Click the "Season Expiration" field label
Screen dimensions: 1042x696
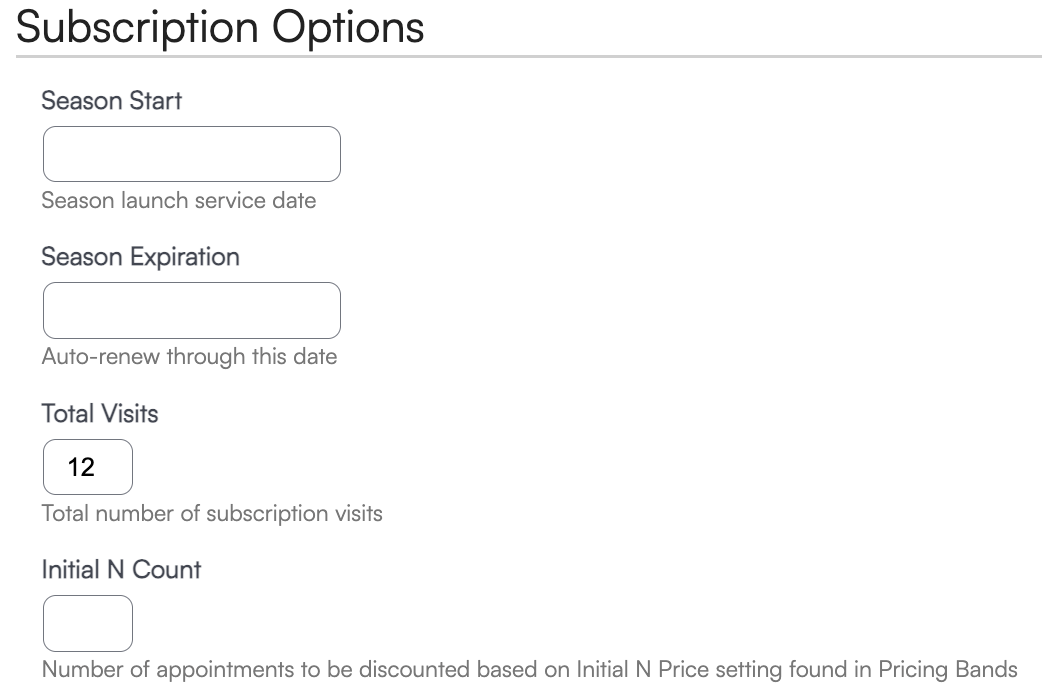tap(140, 257)
